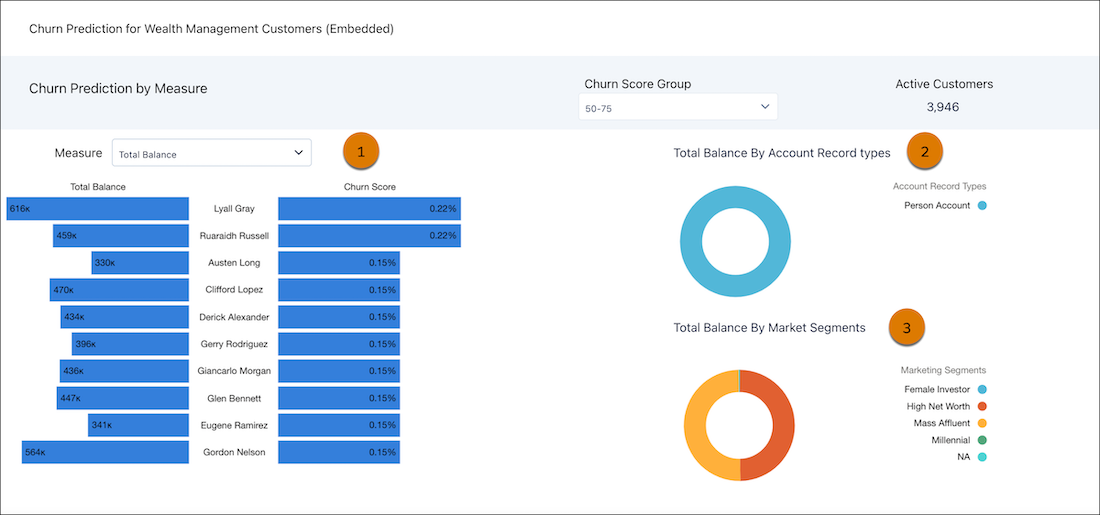The height and width of the screenshot is (515, 1100).
Task: Click the name label Ruaraidh Russell
Action: point(234,236)
